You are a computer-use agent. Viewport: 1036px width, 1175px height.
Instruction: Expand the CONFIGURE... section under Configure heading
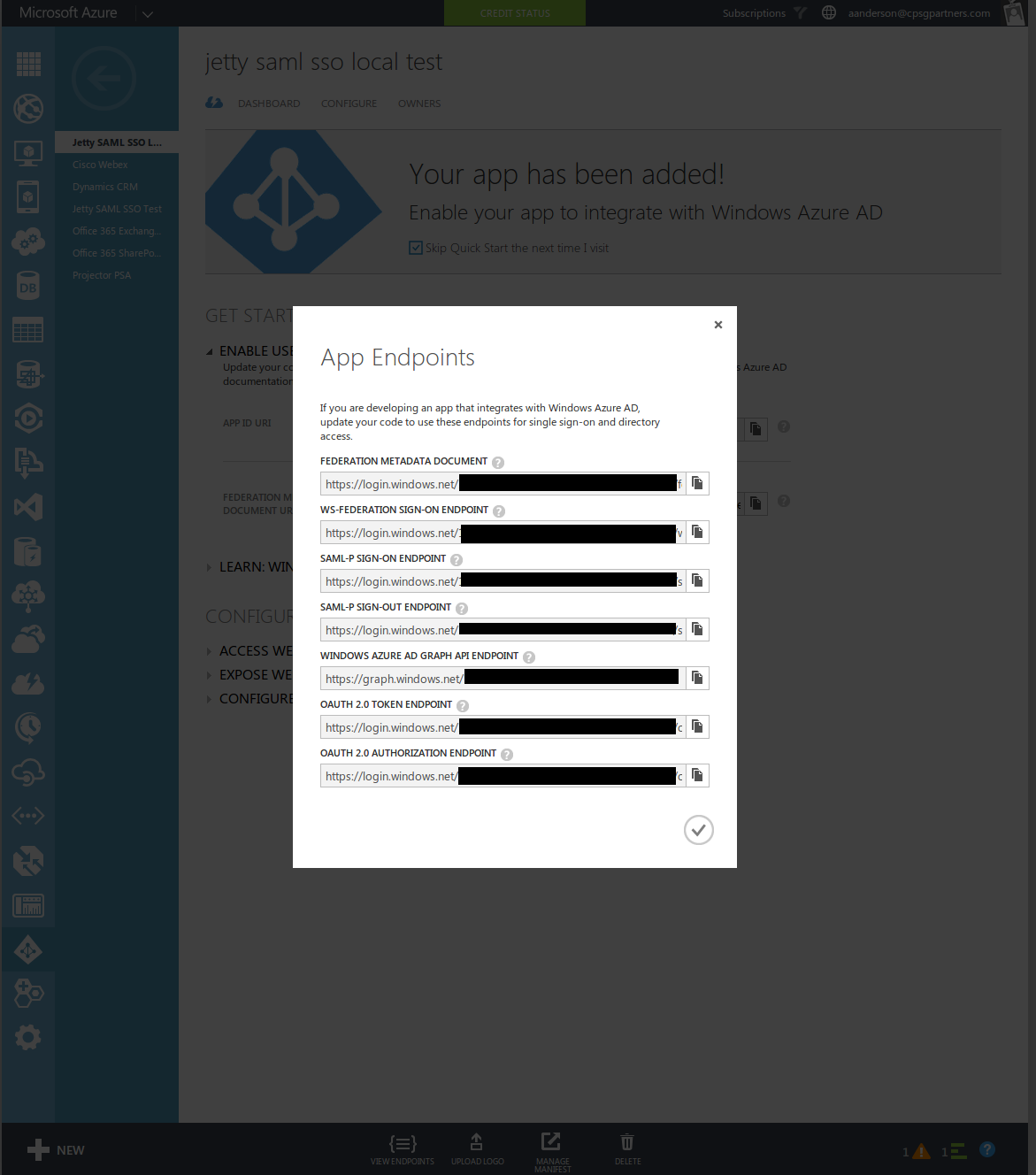coord(210,699)
